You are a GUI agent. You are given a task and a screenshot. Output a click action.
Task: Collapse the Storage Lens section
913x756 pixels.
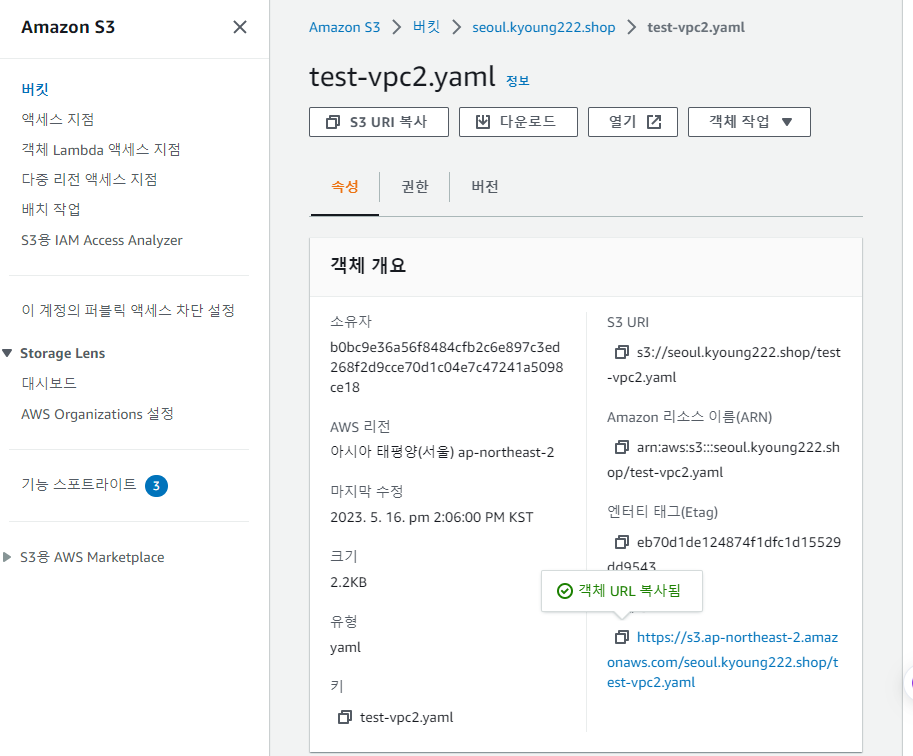(x=7, y=353)
